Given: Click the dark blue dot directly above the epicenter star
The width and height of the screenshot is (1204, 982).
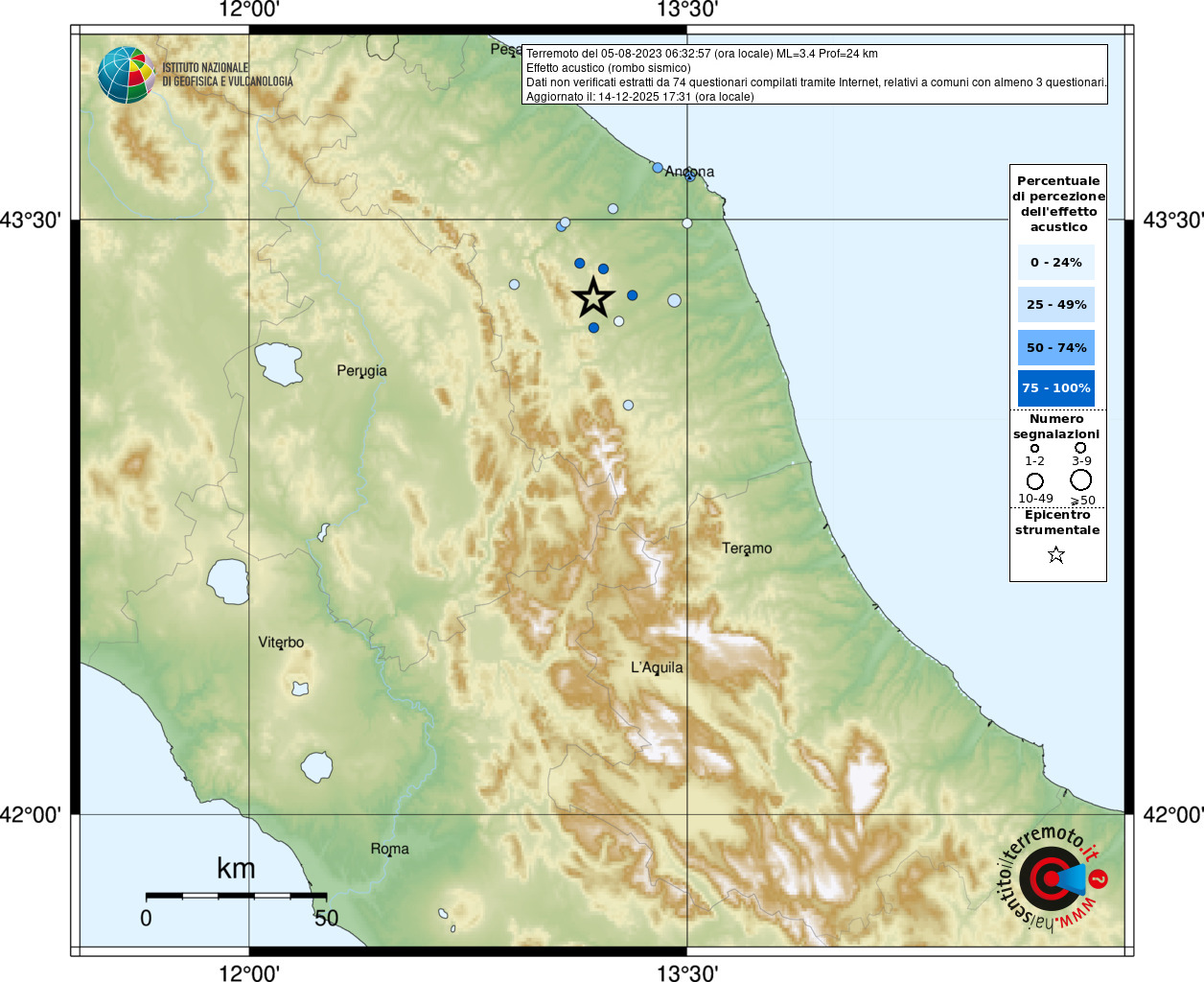Looking at the screenshot, I should (603, 269).
